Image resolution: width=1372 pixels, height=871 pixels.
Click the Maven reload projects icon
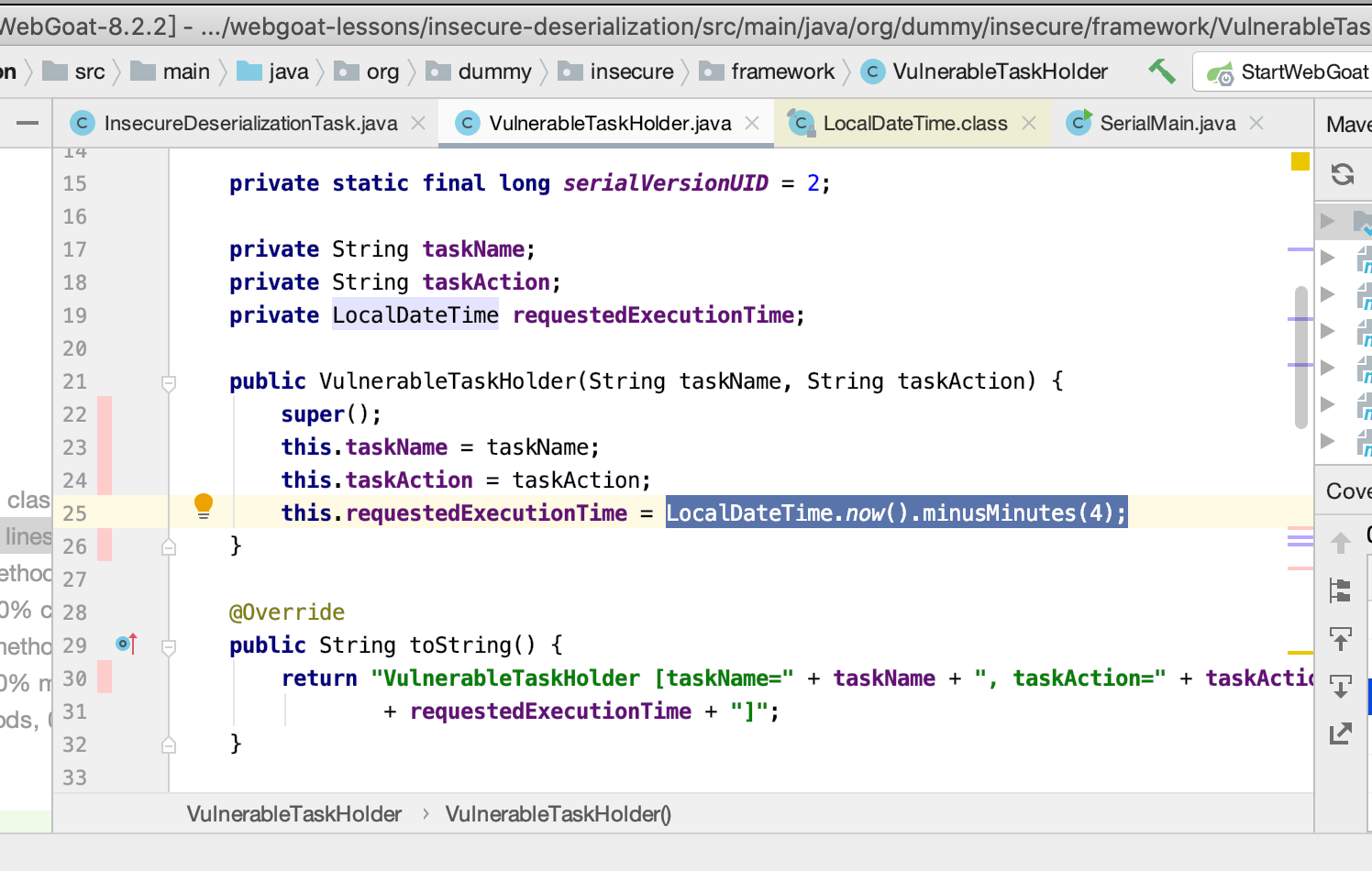(x=1343, y=174)
